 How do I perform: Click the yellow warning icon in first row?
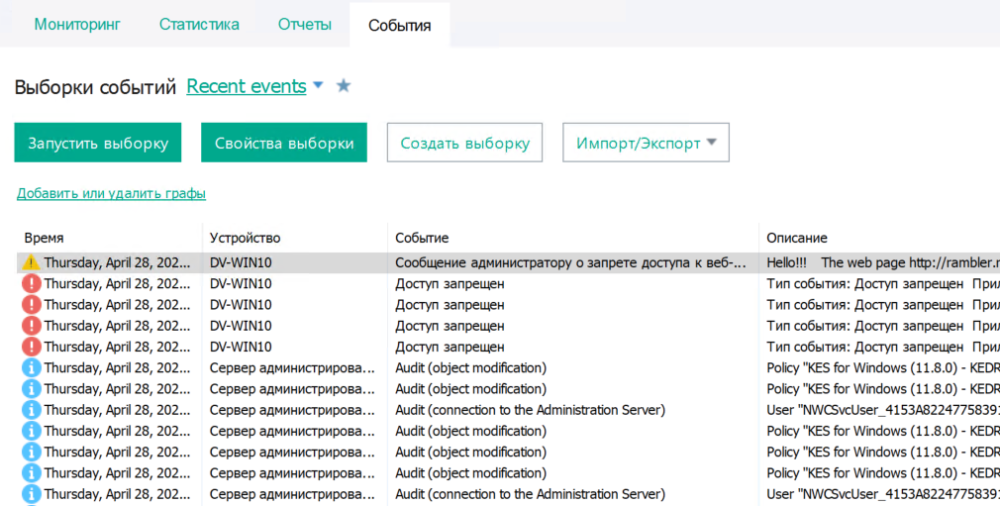[31, 263]
